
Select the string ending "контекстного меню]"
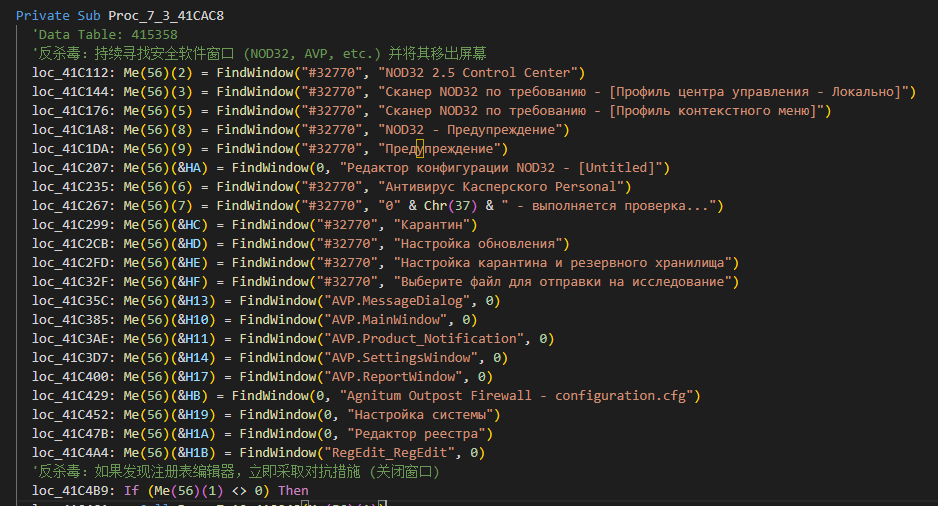click(x=601, y=111)
